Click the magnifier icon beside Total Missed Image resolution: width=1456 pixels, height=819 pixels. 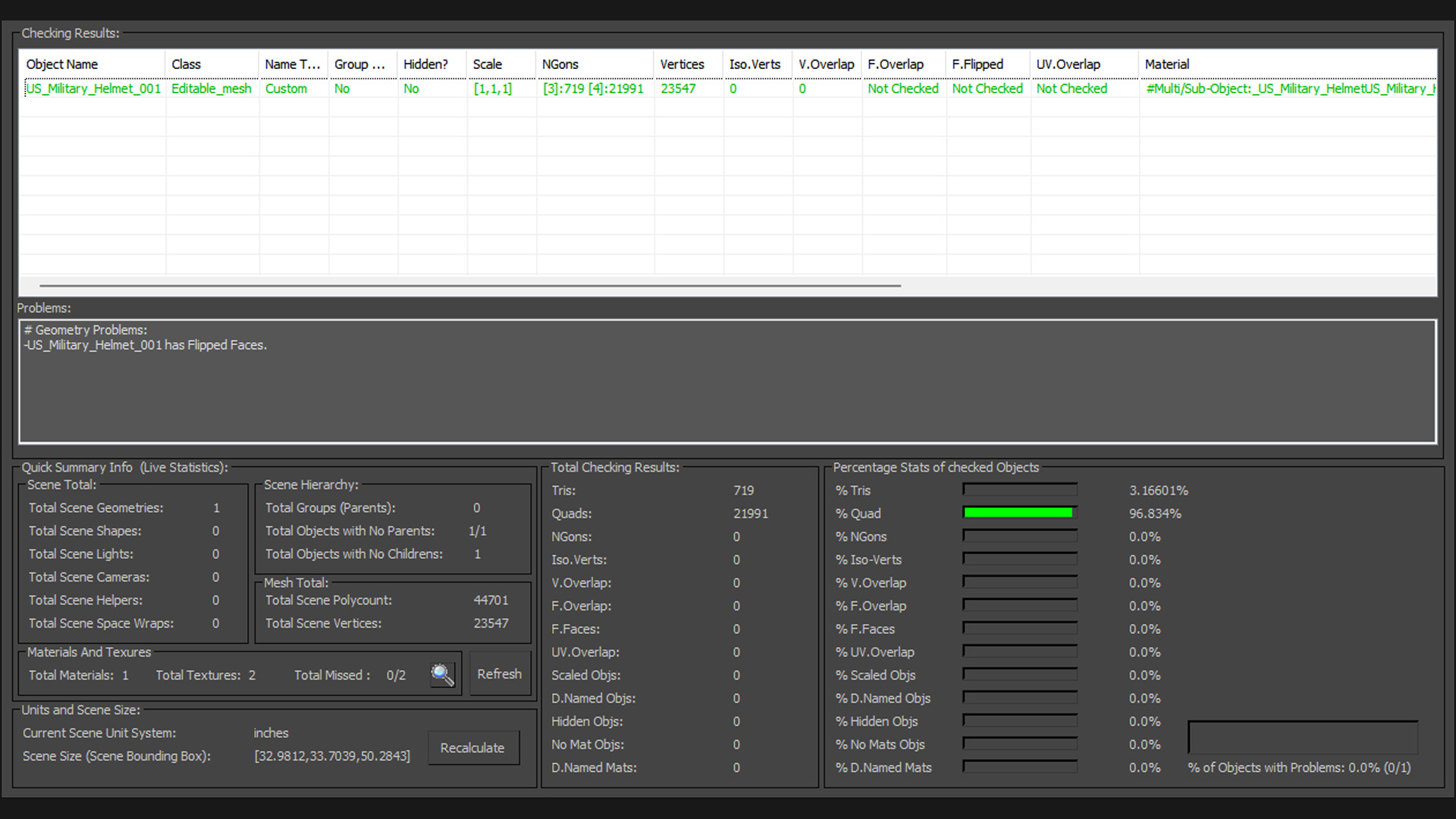442,674
